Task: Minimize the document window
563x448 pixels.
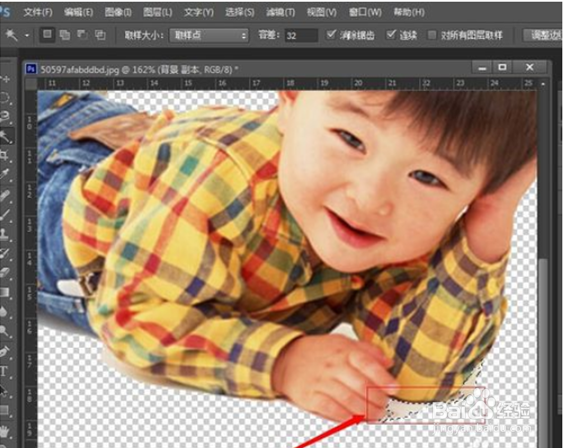Action: point(482,67)
